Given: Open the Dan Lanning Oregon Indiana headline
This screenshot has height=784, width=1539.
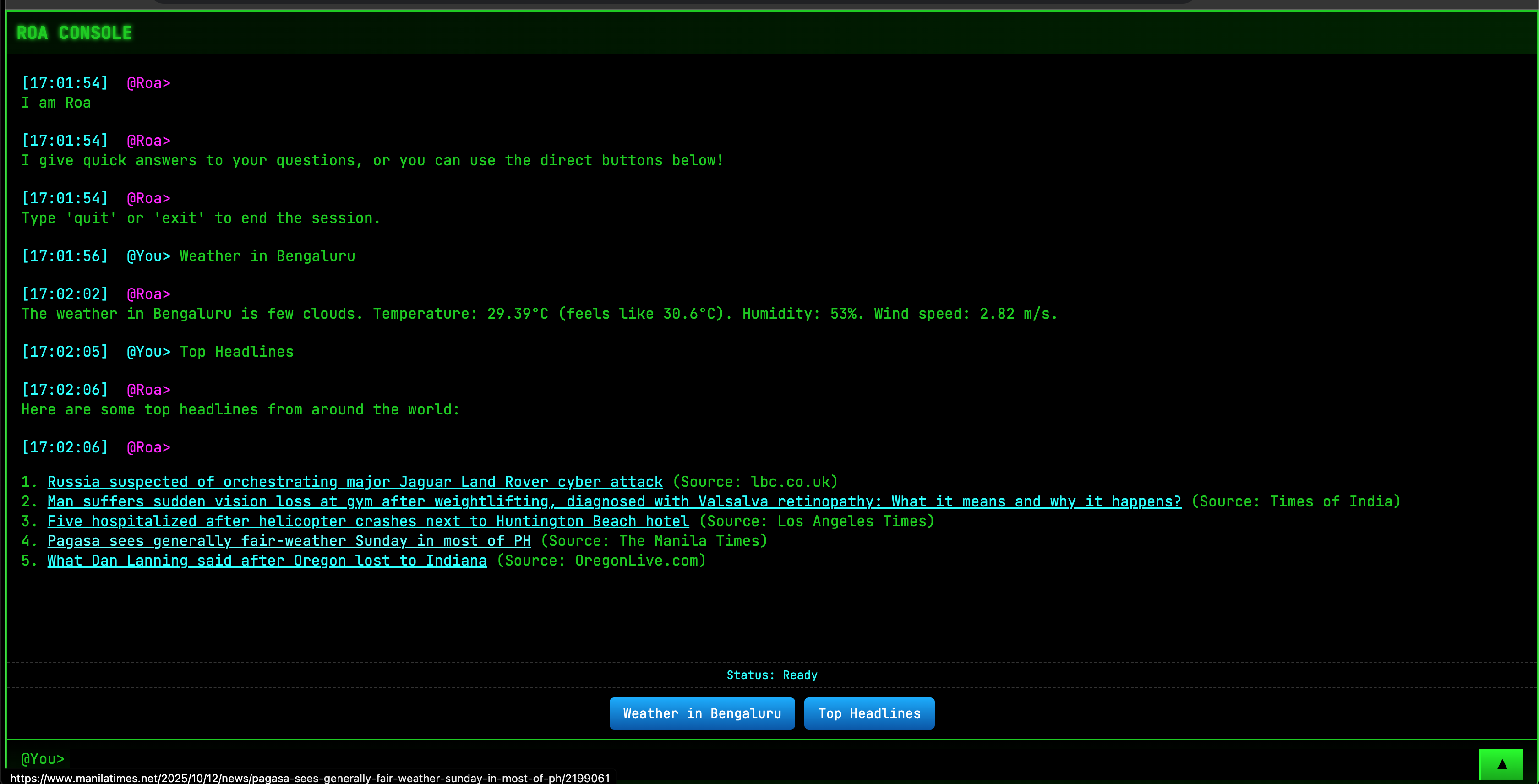Looking at the screenshot, I should pos(267,561).
